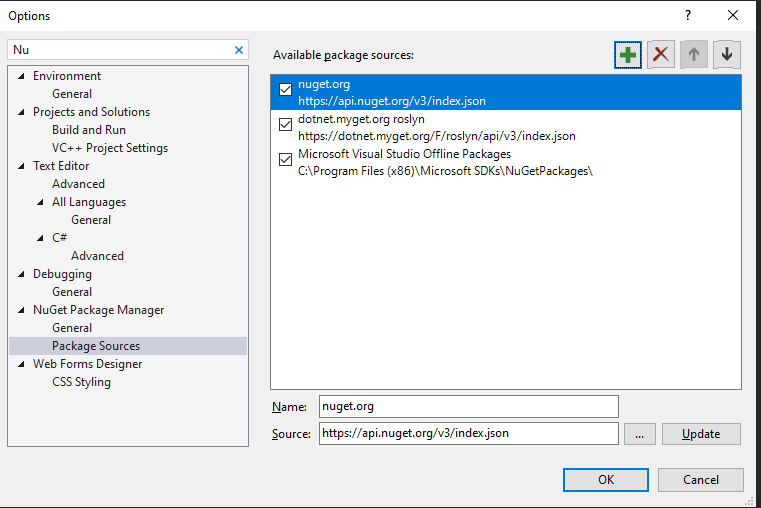Collapse the Text Editor tree node
The width and height of the screenshot is (761, 508).
tap(22, 166)
